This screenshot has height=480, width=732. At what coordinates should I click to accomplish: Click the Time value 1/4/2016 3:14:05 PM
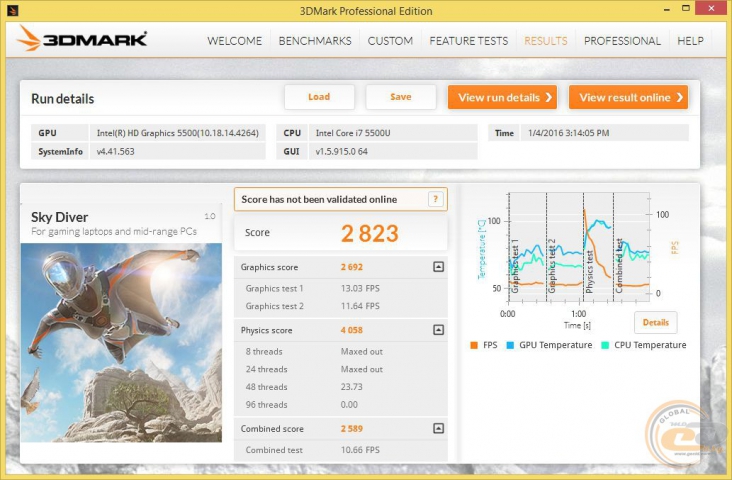pos(569,133)
